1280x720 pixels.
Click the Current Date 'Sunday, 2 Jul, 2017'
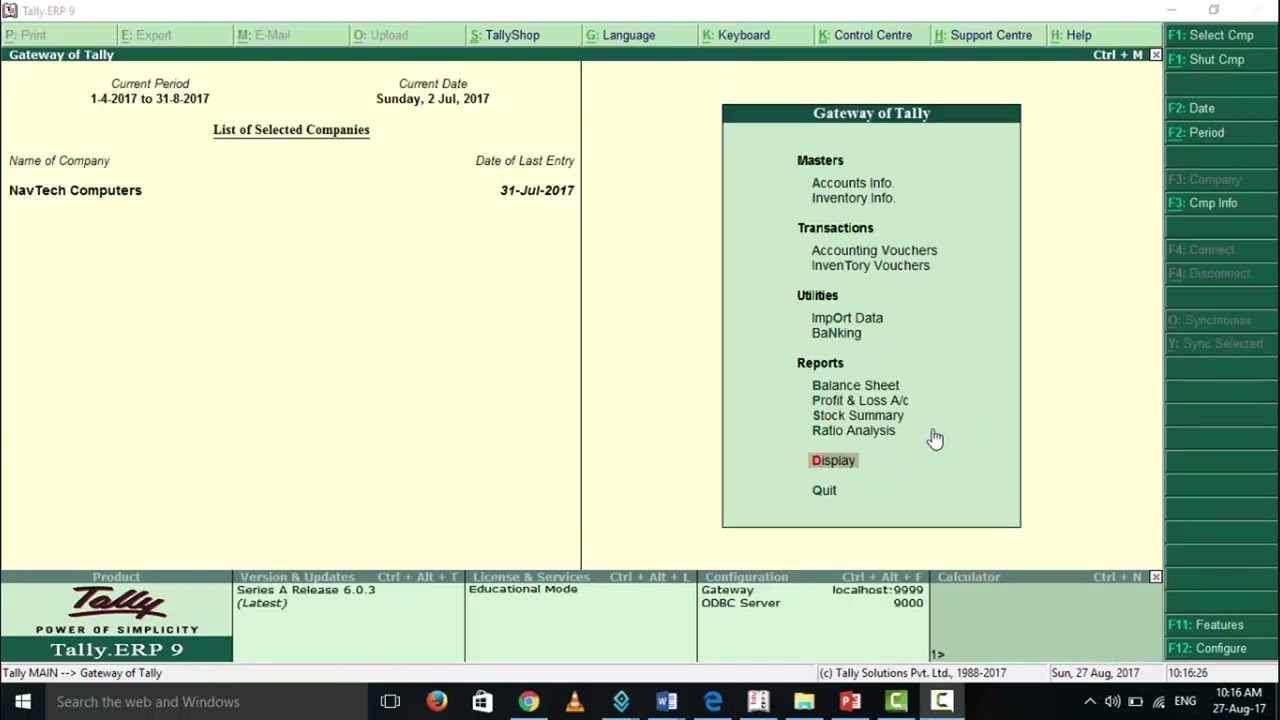pos(432,99)
